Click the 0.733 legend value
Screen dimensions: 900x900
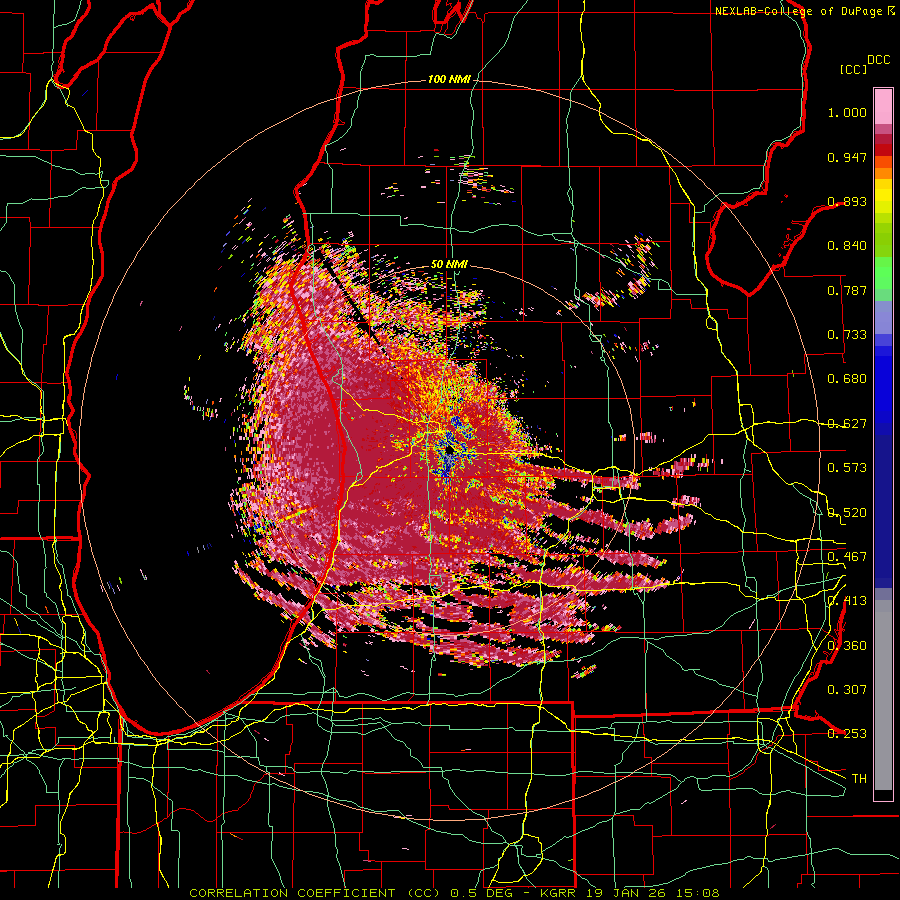click(x=847, y=335)
